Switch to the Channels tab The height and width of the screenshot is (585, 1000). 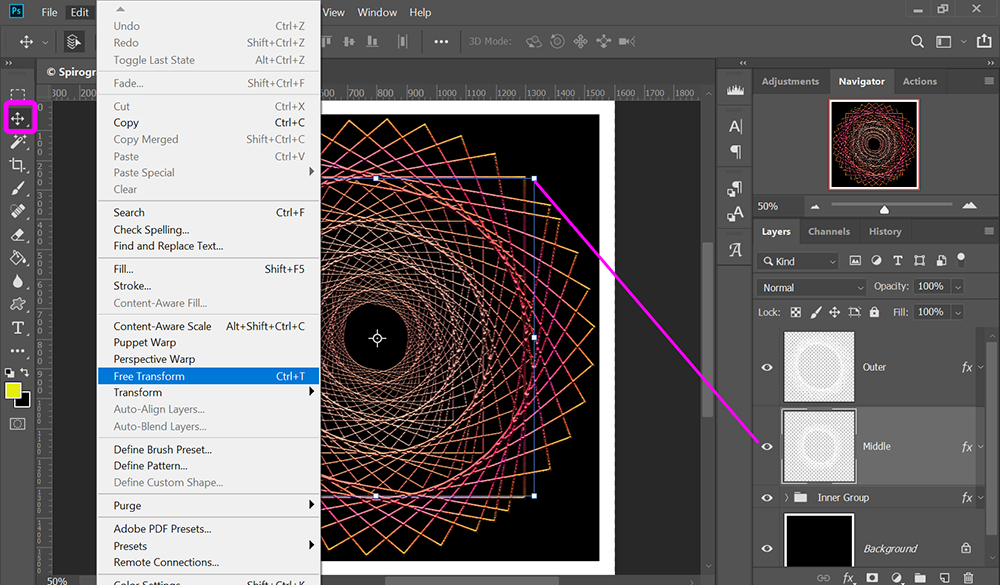pyautogui.click(x=829, y=231)
